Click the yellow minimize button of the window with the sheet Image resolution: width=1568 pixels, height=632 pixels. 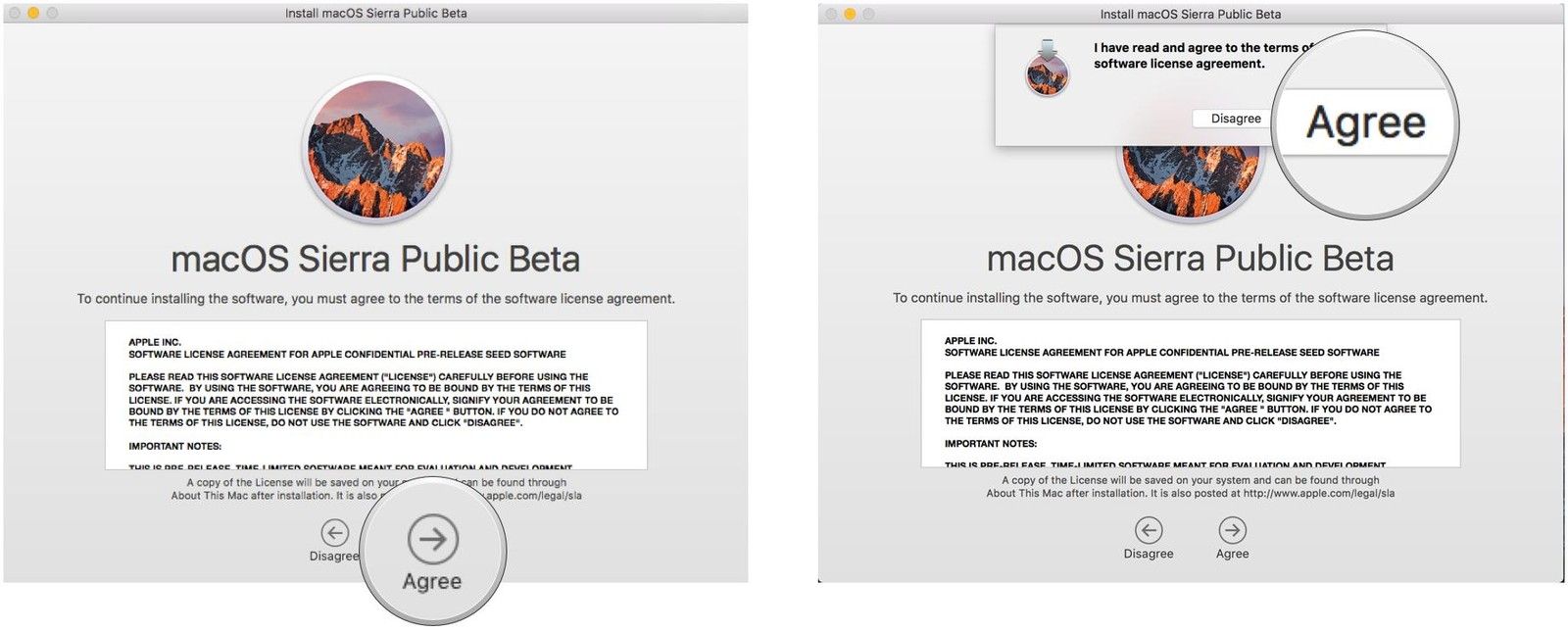pos(849,14)
